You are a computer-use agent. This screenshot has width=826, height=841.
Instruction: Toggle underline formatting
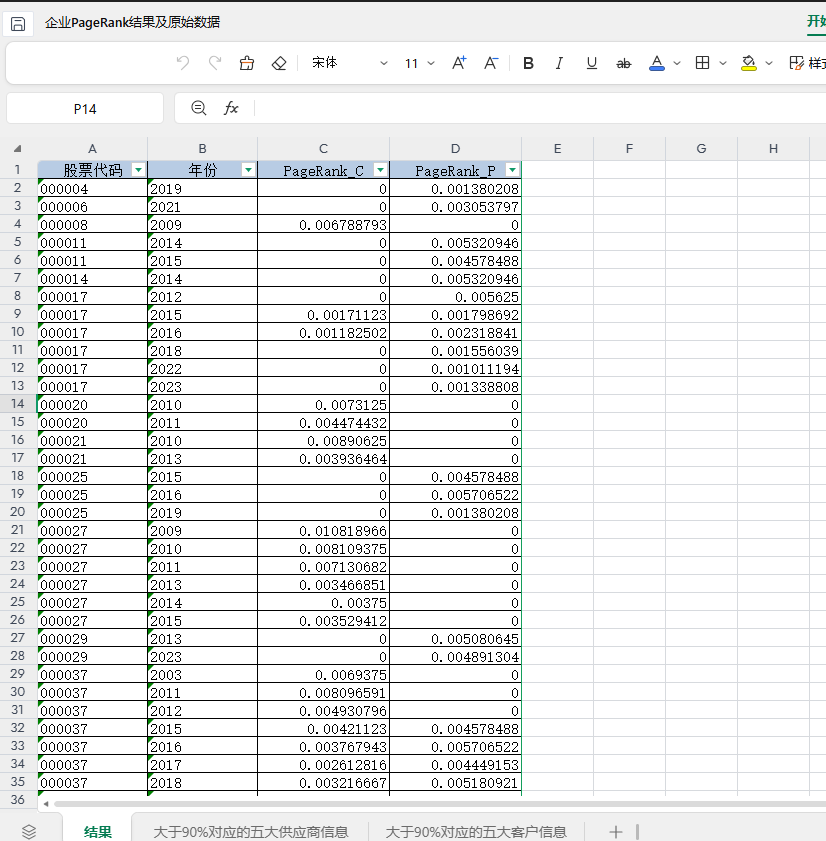(x=591, y=63)
